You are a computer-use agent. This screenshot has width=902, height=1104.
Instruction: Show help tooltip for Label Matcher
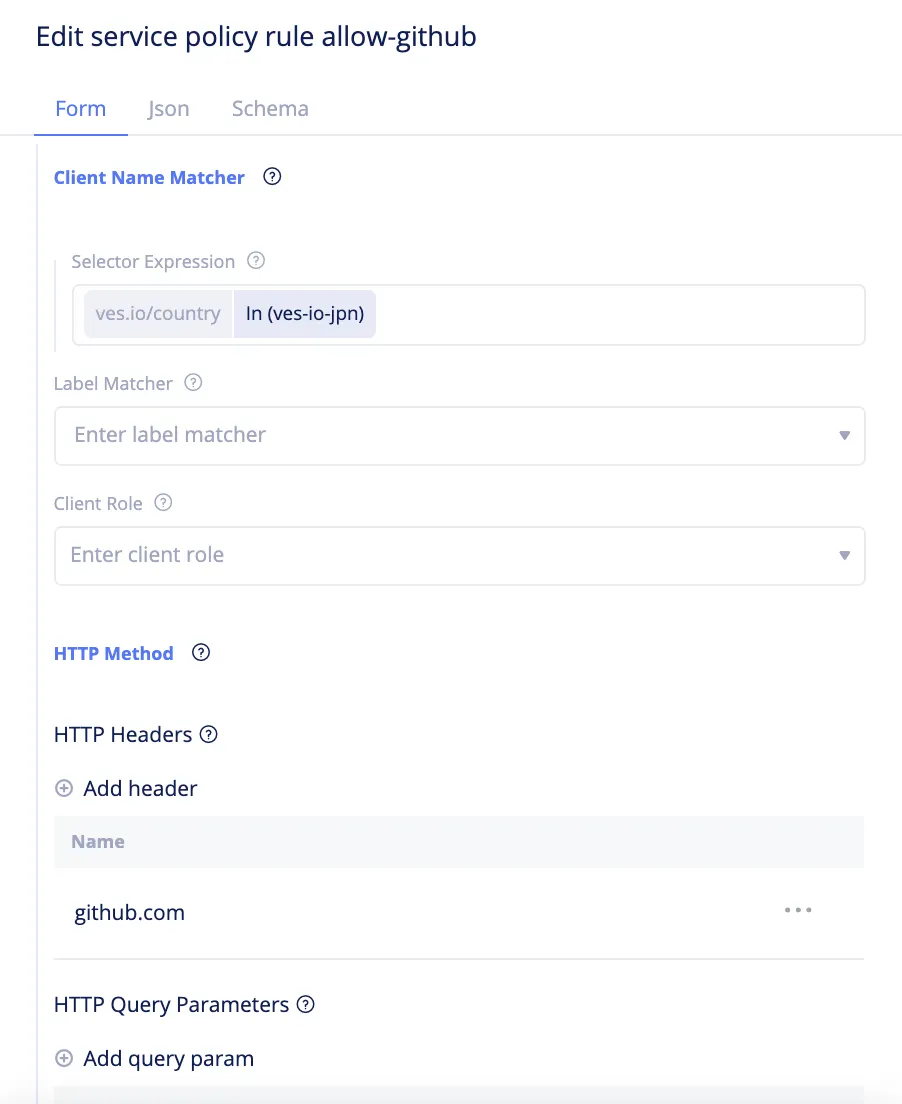pos(193,383)
